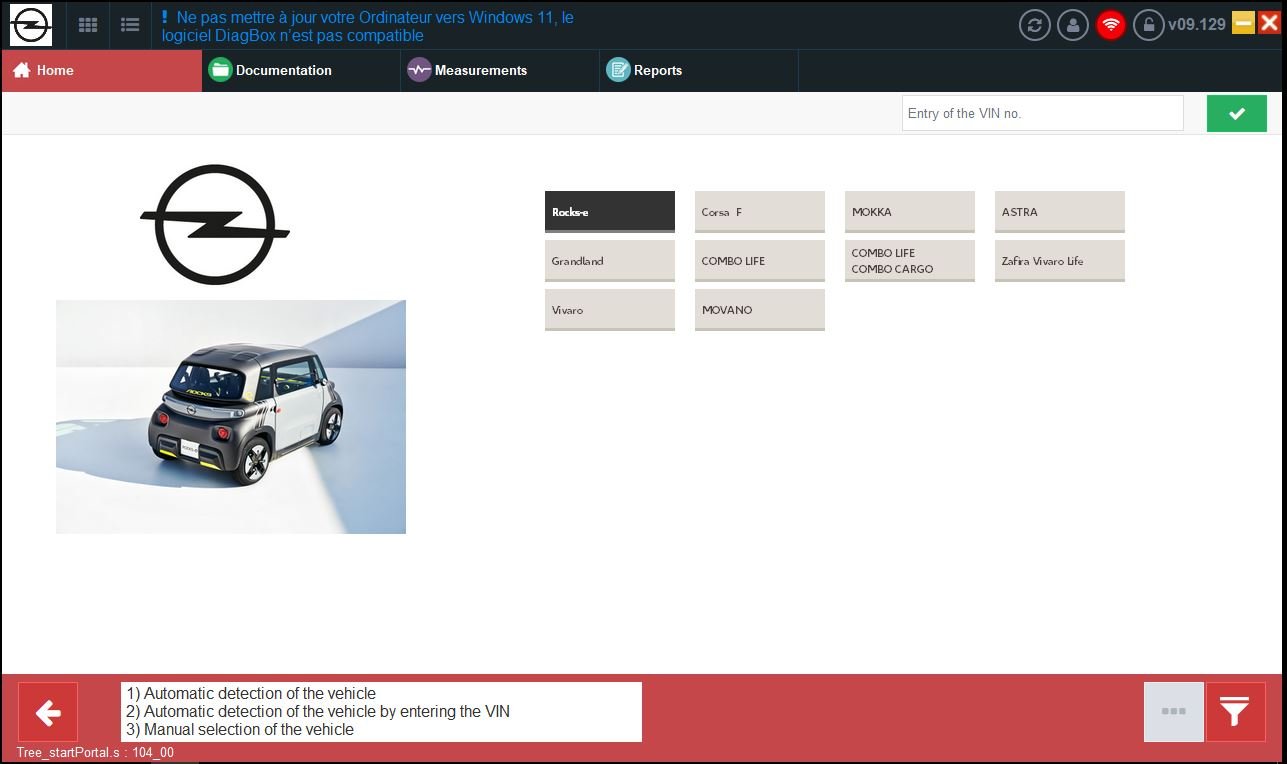Open the filter funnel button
1287x764 pixels.
(x=1235, y=712)
